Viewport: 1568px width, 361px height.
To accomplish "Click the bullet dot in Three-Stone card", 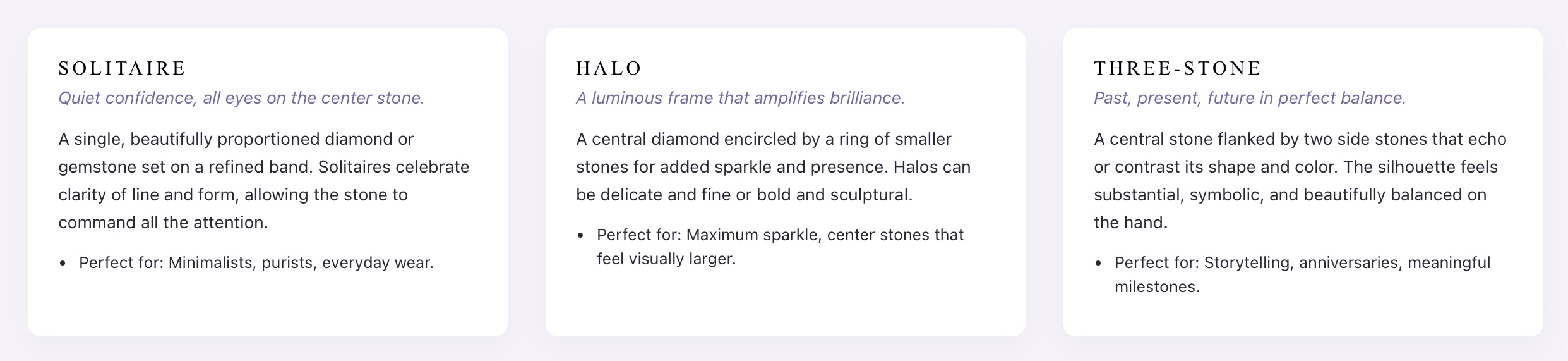I will [x=1098, y=264].
